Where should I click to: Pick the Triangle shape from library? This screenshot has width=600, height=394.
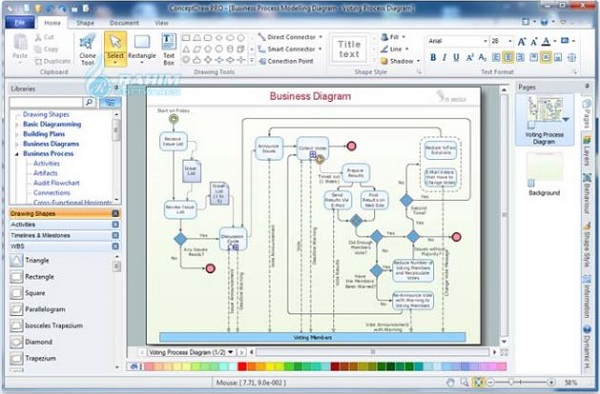point(30,260)
